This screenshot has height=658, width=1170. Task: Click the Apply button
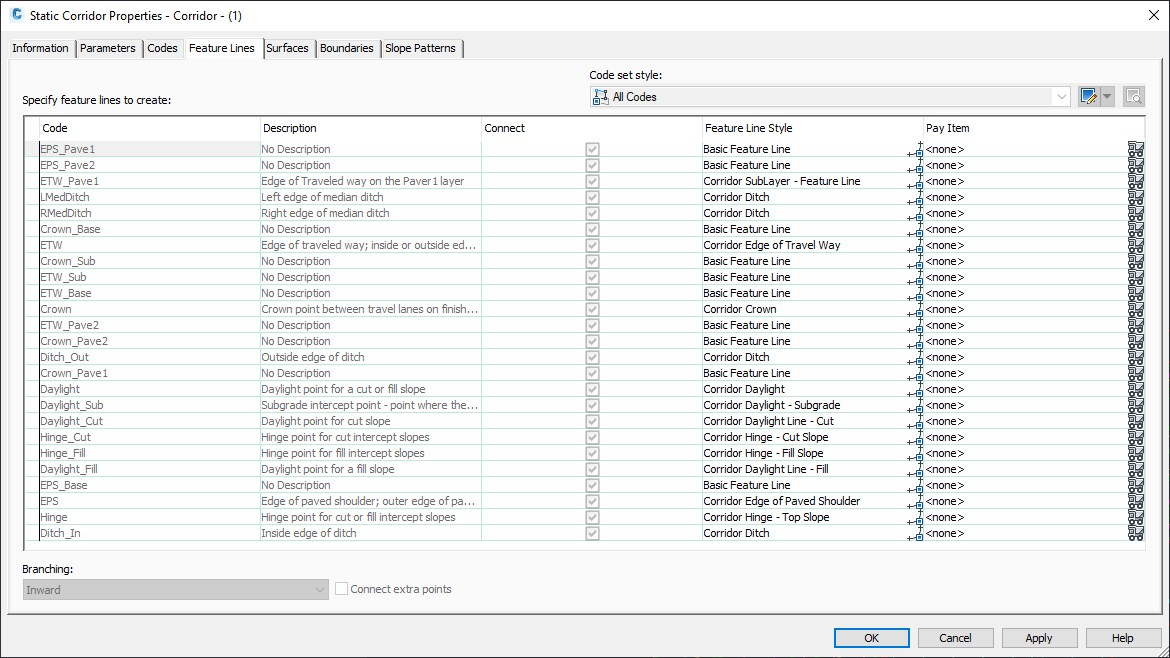1039,637
